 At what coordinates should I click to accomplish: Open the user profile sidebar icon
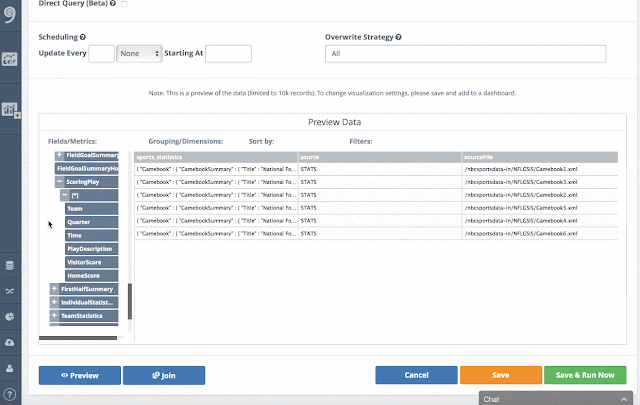[x=10, y=368]
